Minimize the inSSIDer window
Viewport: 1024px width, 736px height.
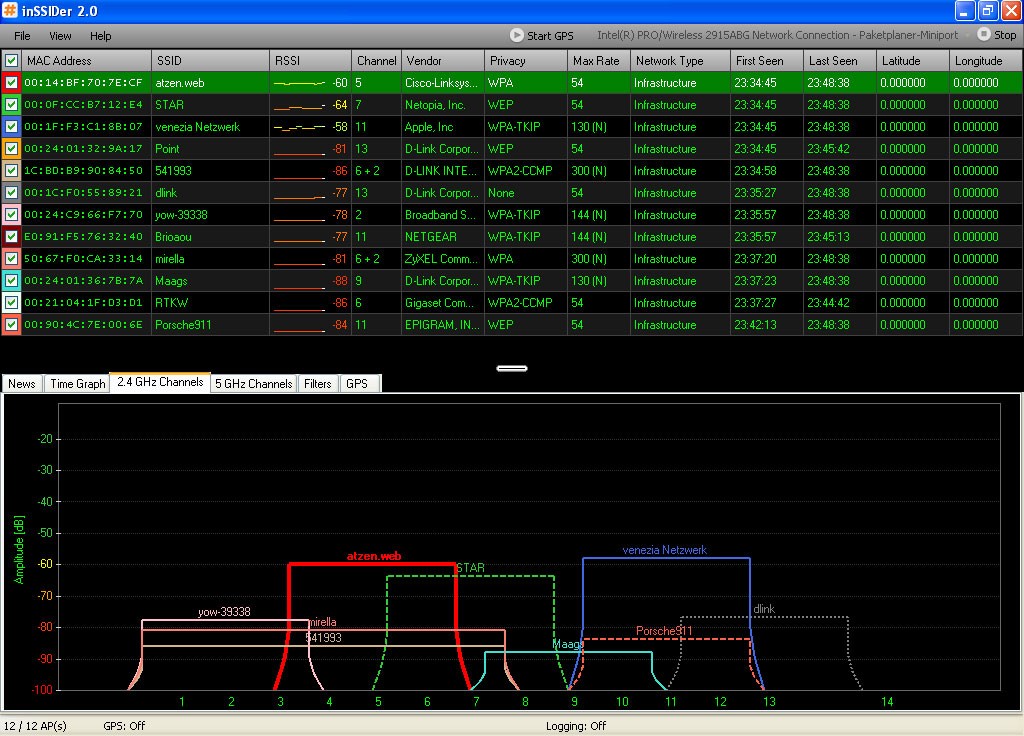(x=965, y=11)
